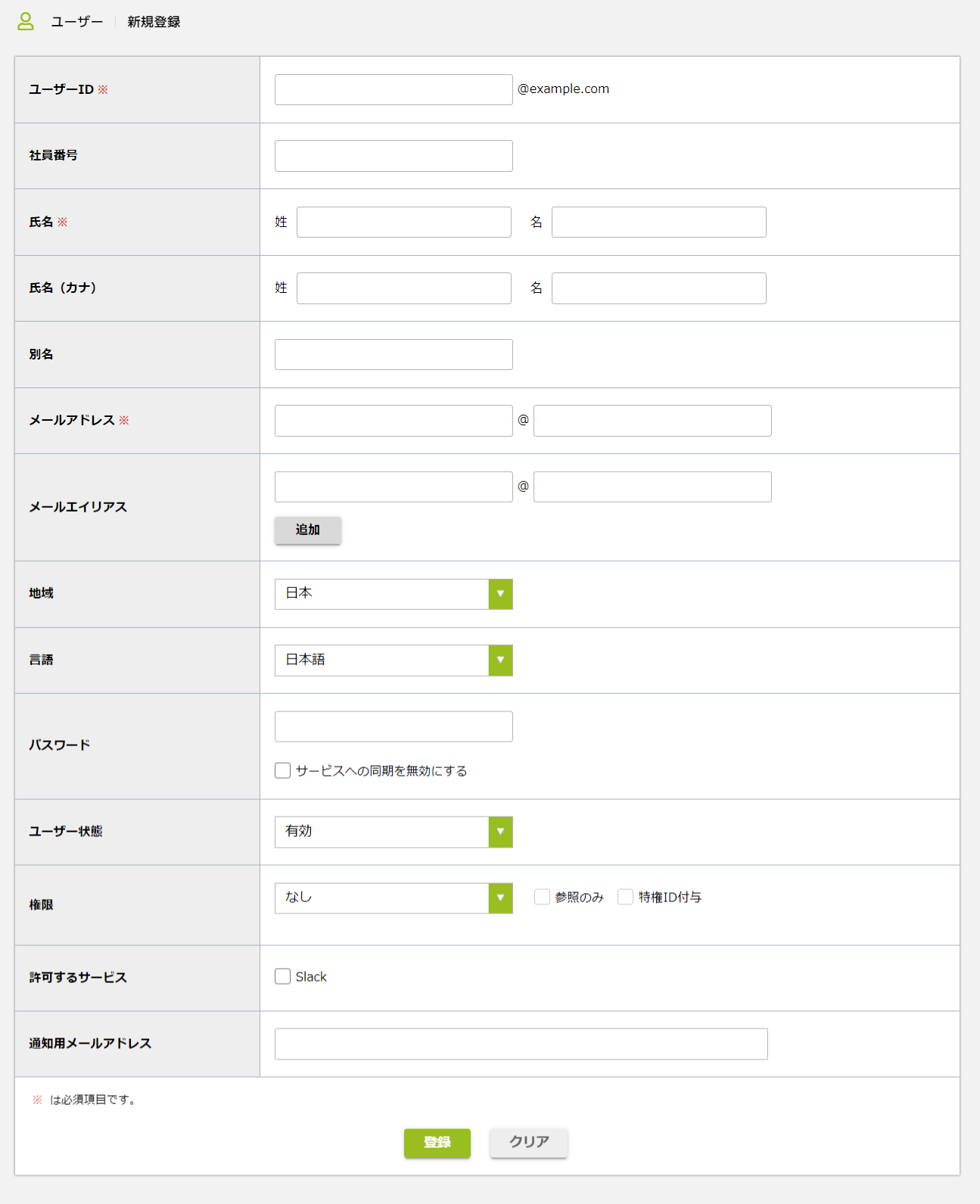Click the メールエイリアス local-part field
This screenshot has width=980, height=1204.
394,487
